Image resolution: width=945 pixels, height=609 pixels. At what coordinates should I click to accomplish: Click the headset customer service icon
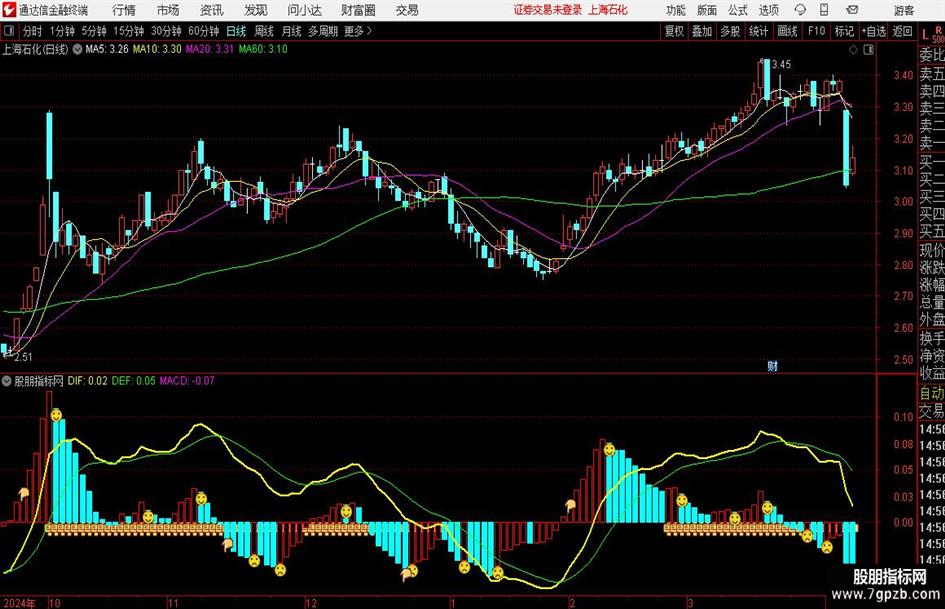[x=800, y=10]
